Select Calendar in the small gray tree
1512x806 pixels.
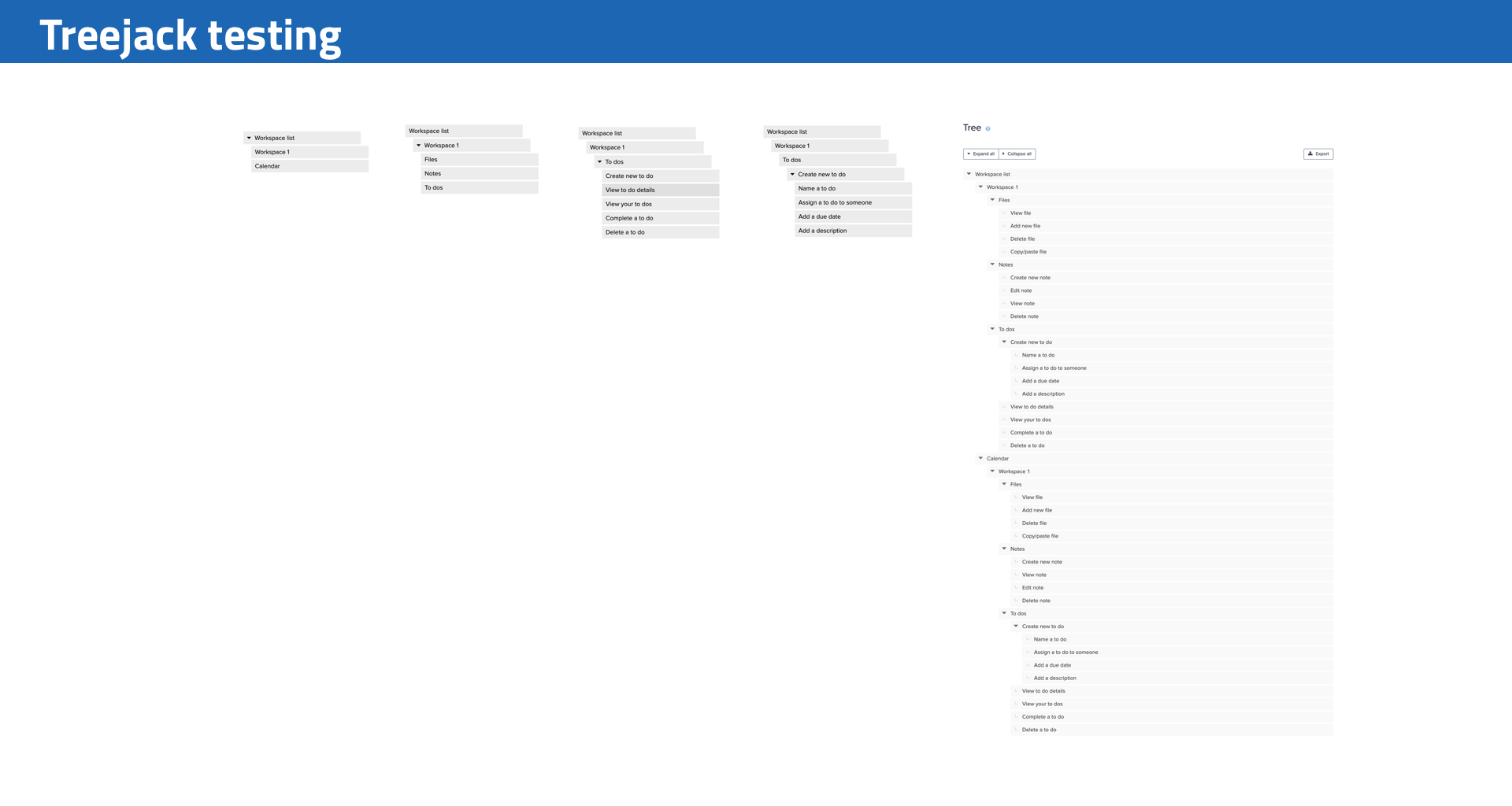click(x=267, y=167)
